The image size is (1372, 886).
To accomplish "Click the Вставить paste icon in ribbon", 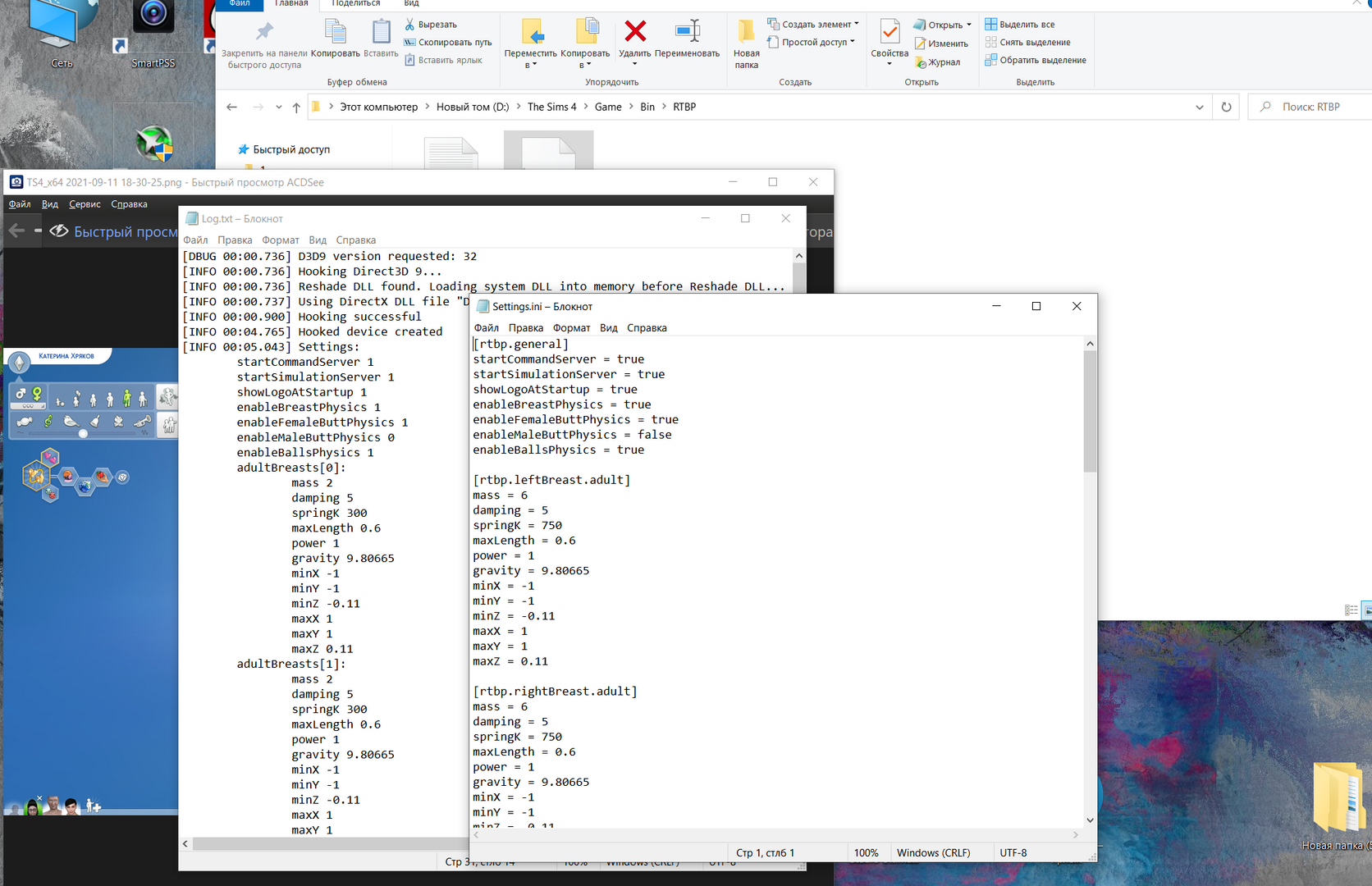I will click(381, 32).
